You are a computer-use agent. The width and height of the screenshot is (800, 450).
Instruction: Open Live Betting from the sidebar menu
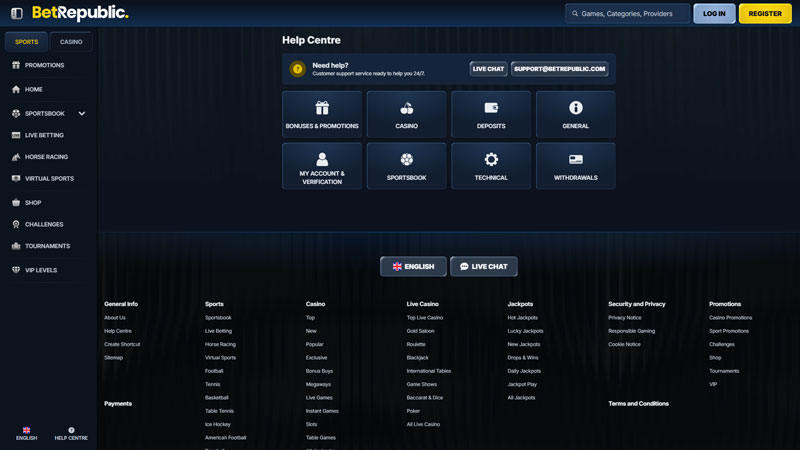pyautogui.click(x=44, y=135)
